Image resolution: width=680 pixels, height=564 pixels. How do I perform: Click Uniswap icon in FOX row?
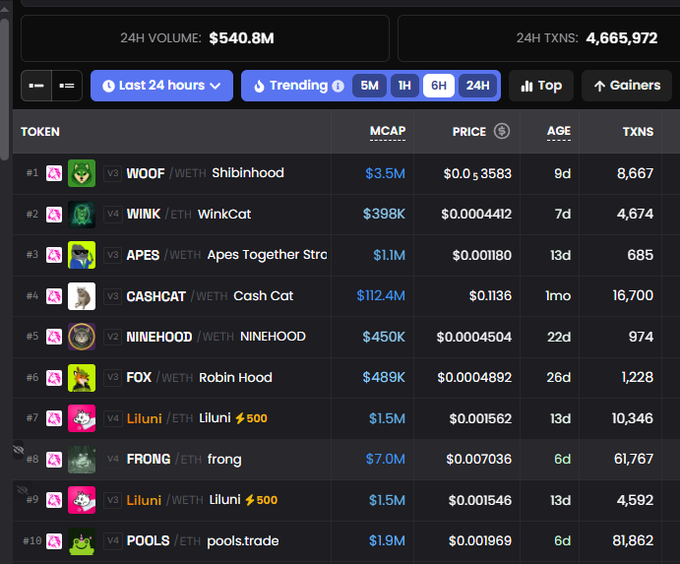coord(54,378)
